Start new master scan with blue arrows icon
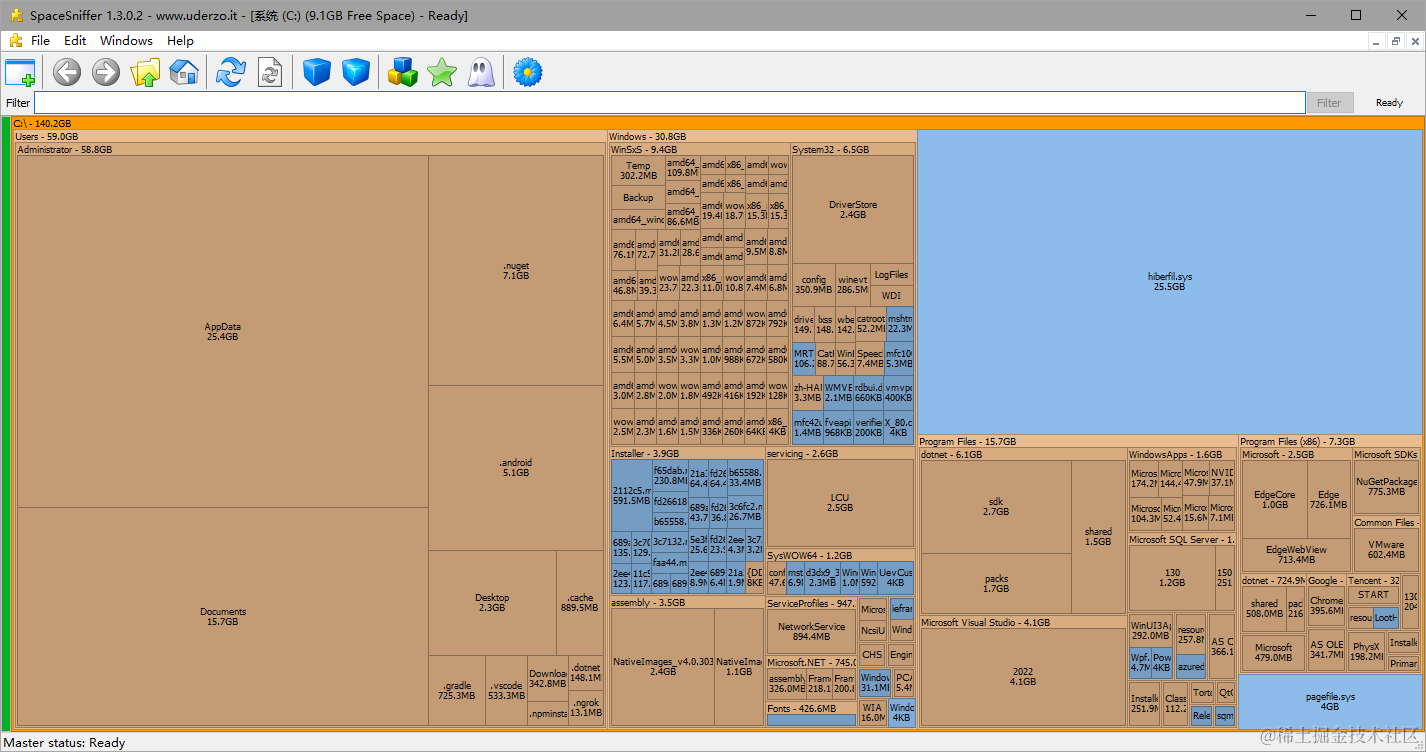This screenshot has width=1426, height=752. click(231, 72)
